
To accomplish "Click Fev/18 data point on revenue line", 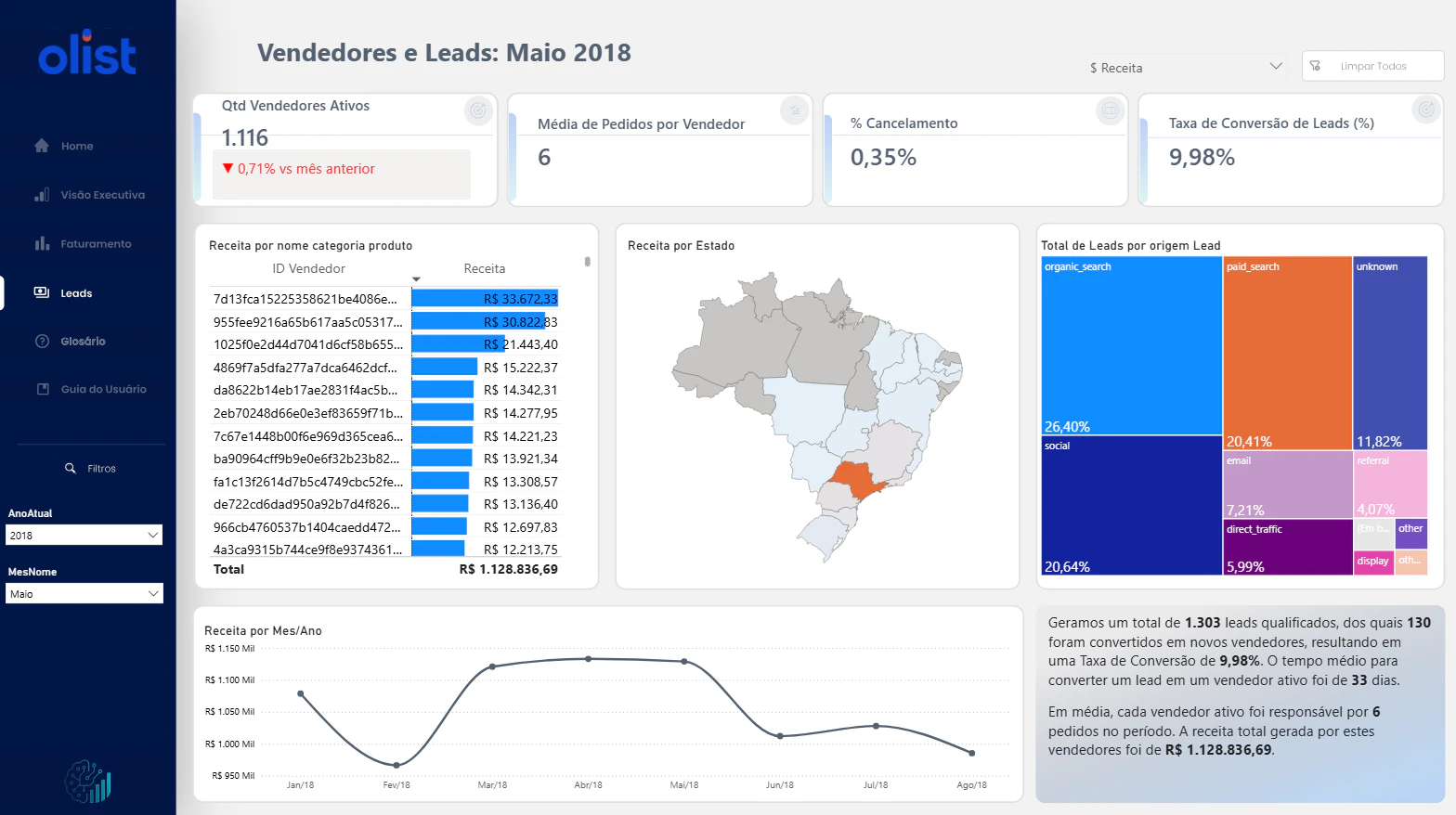I will coord(396,765).
